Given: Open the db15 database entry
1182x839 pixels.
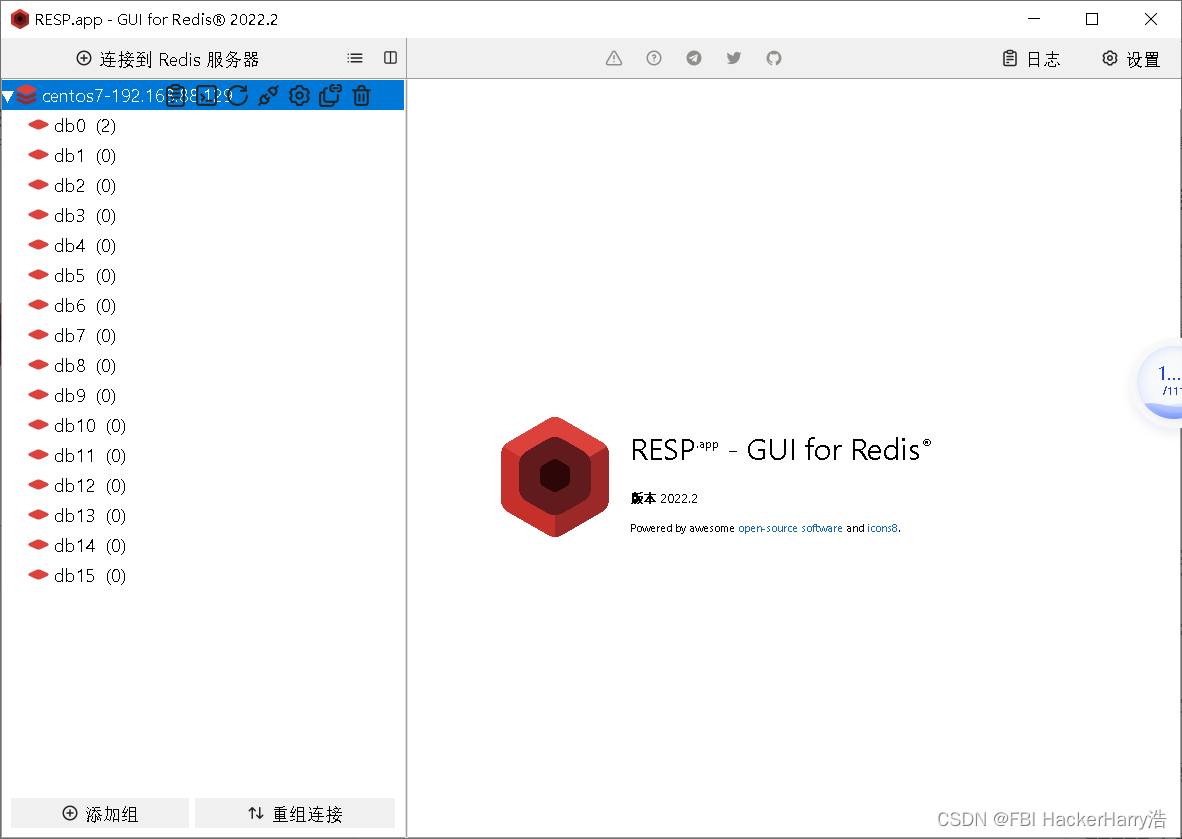Looking at the screenshot, I should (73, 575).
